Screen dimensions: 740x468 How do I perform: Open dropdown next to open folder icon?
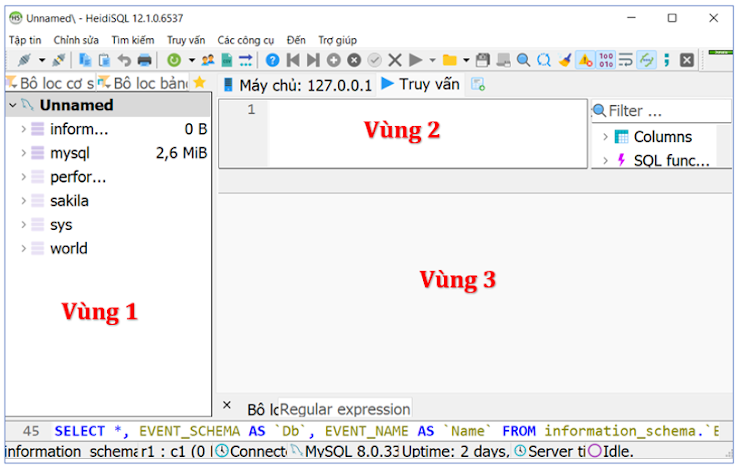point(466,60)
